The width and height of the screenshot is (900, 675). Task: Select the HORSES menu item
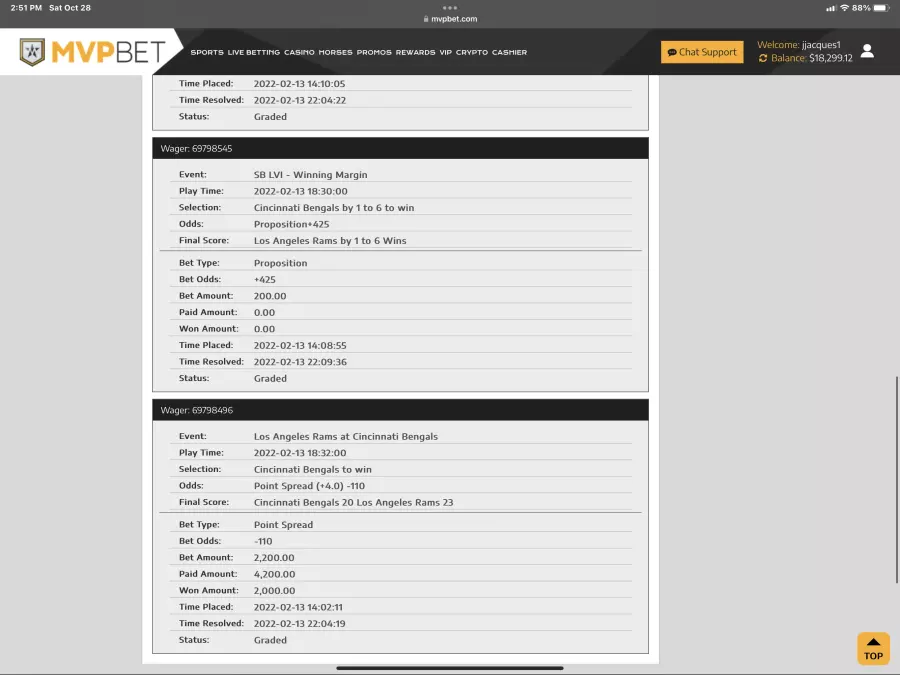(x=335, y=52)
